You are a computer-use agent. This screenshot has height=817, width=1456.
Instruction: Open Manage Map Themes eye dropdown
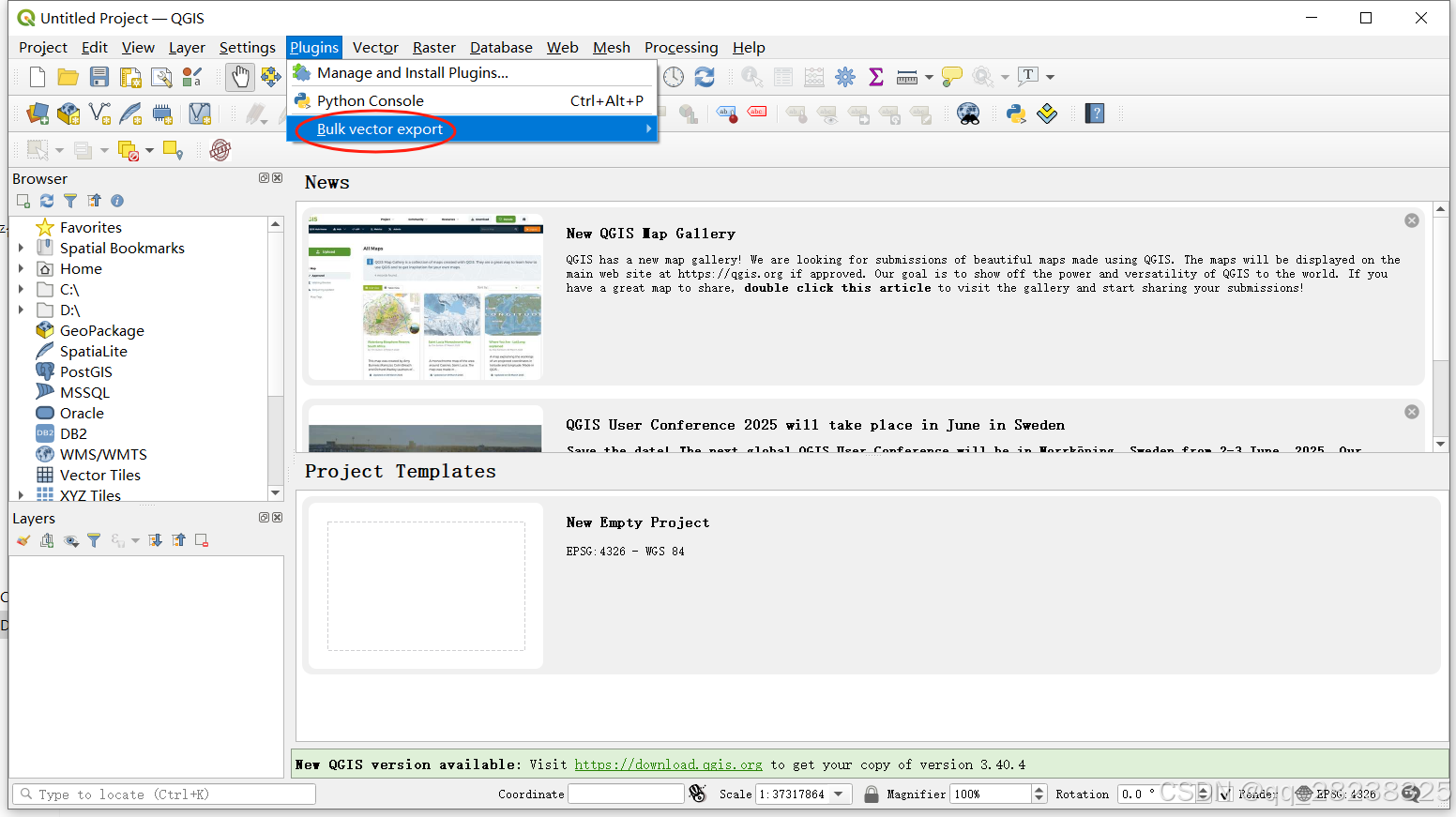pyautogui.click(x=71, y=540)
